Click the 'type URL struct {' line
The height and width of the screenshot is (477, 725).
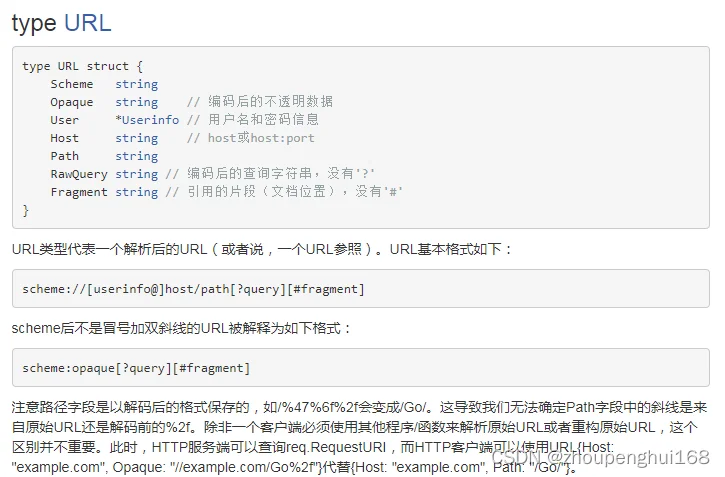tap(82, 66)
